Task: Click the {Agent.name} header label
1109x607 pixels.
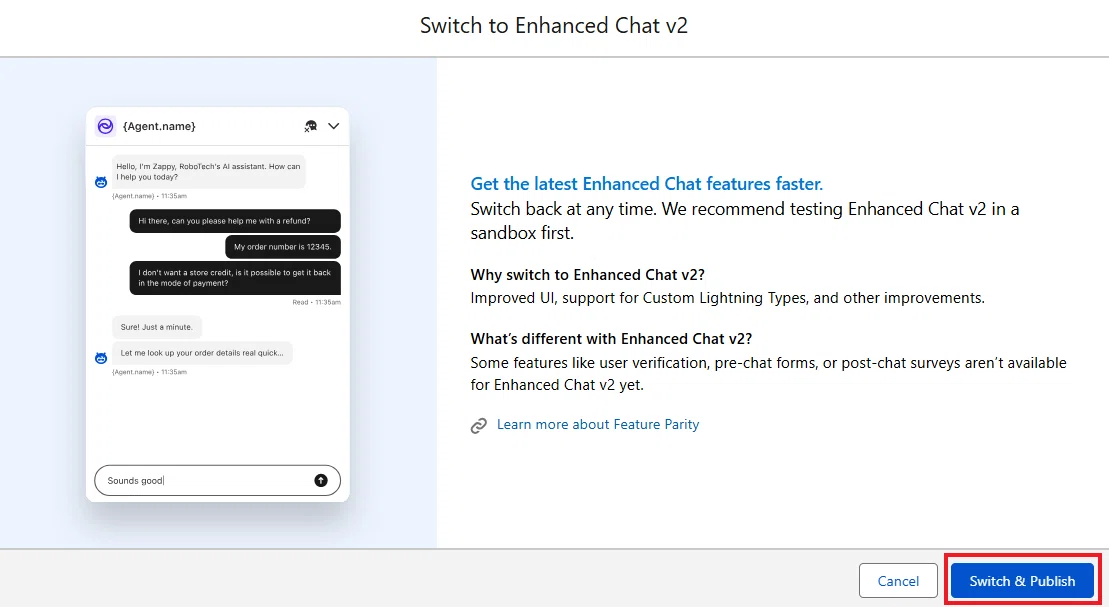Action: pyautogui.click(x=159, y=126)
